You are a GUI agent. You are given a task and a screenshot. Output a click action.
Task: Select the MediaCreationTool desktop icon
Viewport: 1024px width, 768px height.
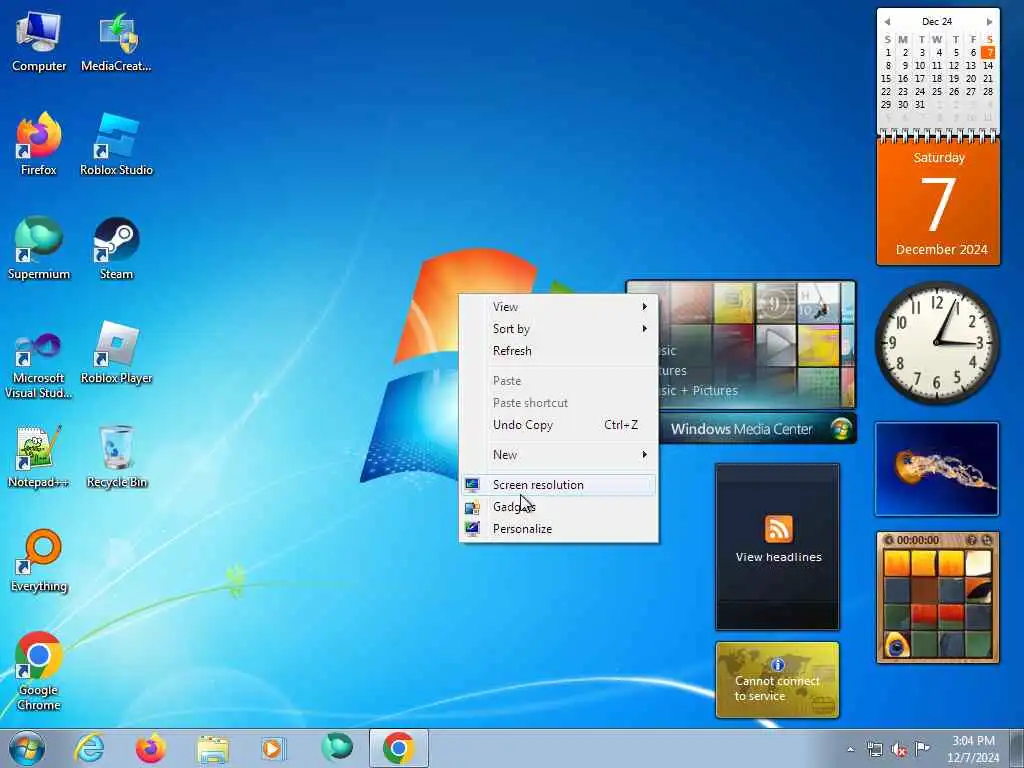(116, 41)
